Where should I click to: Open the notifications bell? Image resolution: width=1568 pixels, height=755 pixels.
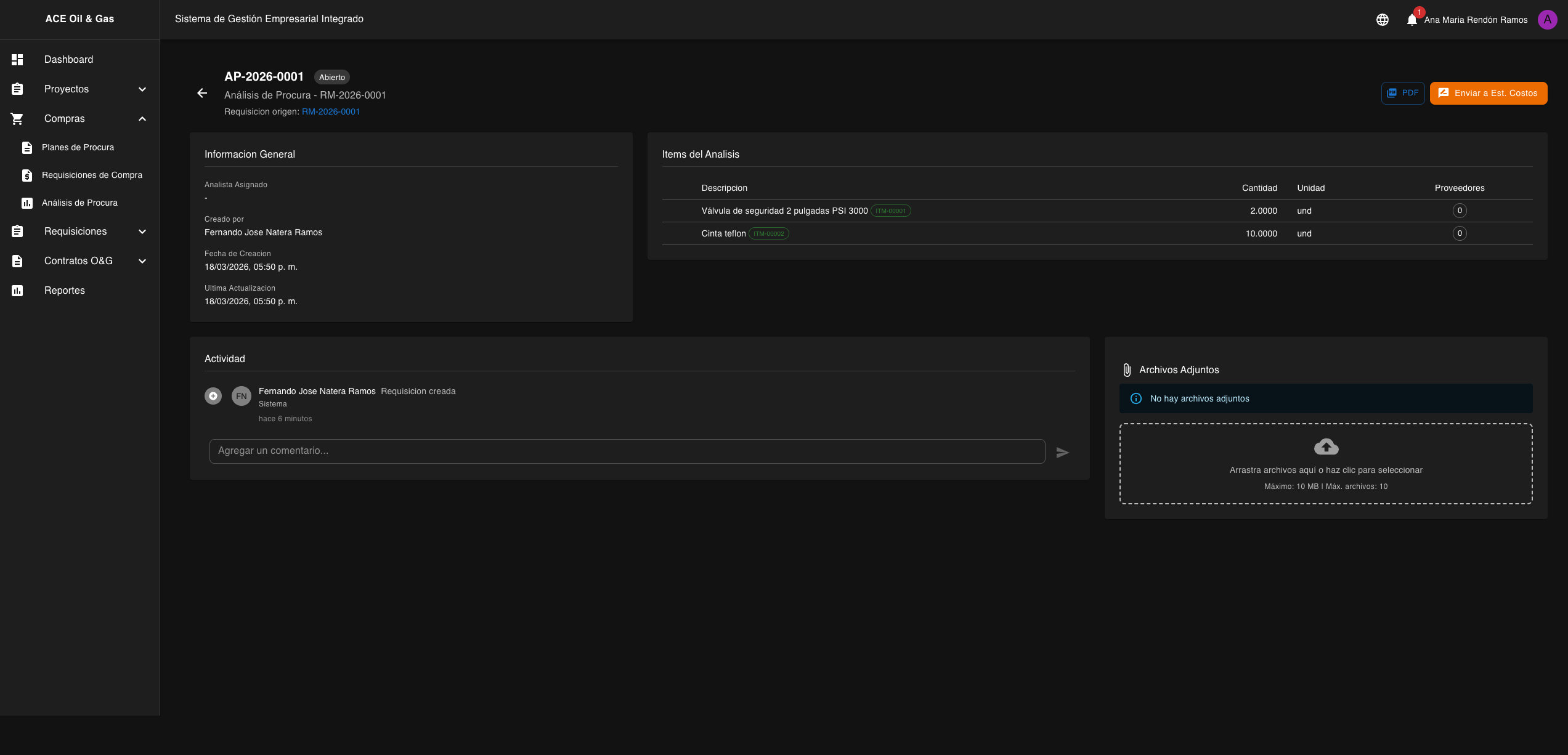tap(1412, 20)
